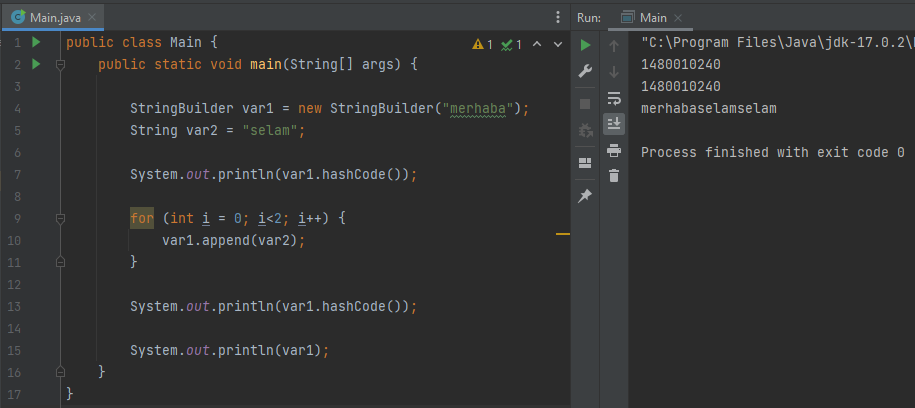Jump to next highlighted error arrow
The image size is (915, 408).
556,45
